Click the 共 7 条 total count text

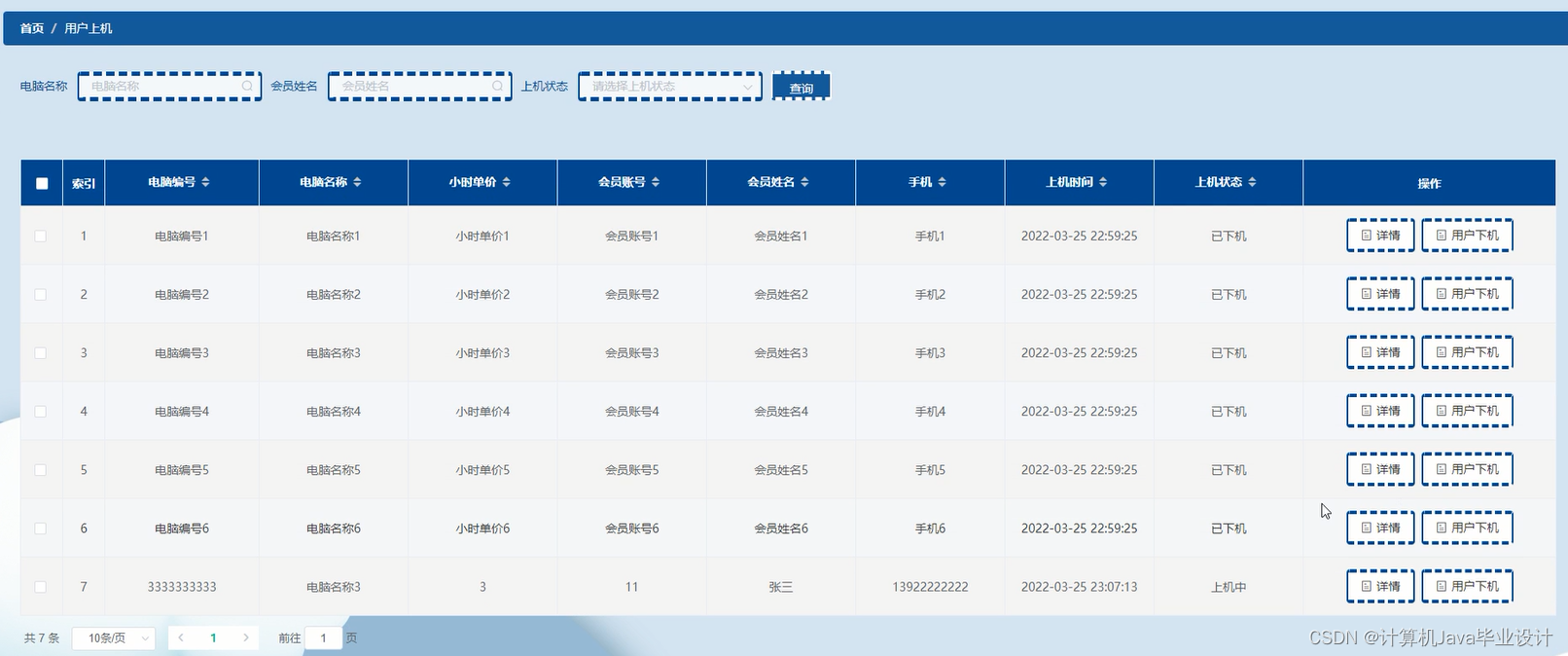coord(42,638)
